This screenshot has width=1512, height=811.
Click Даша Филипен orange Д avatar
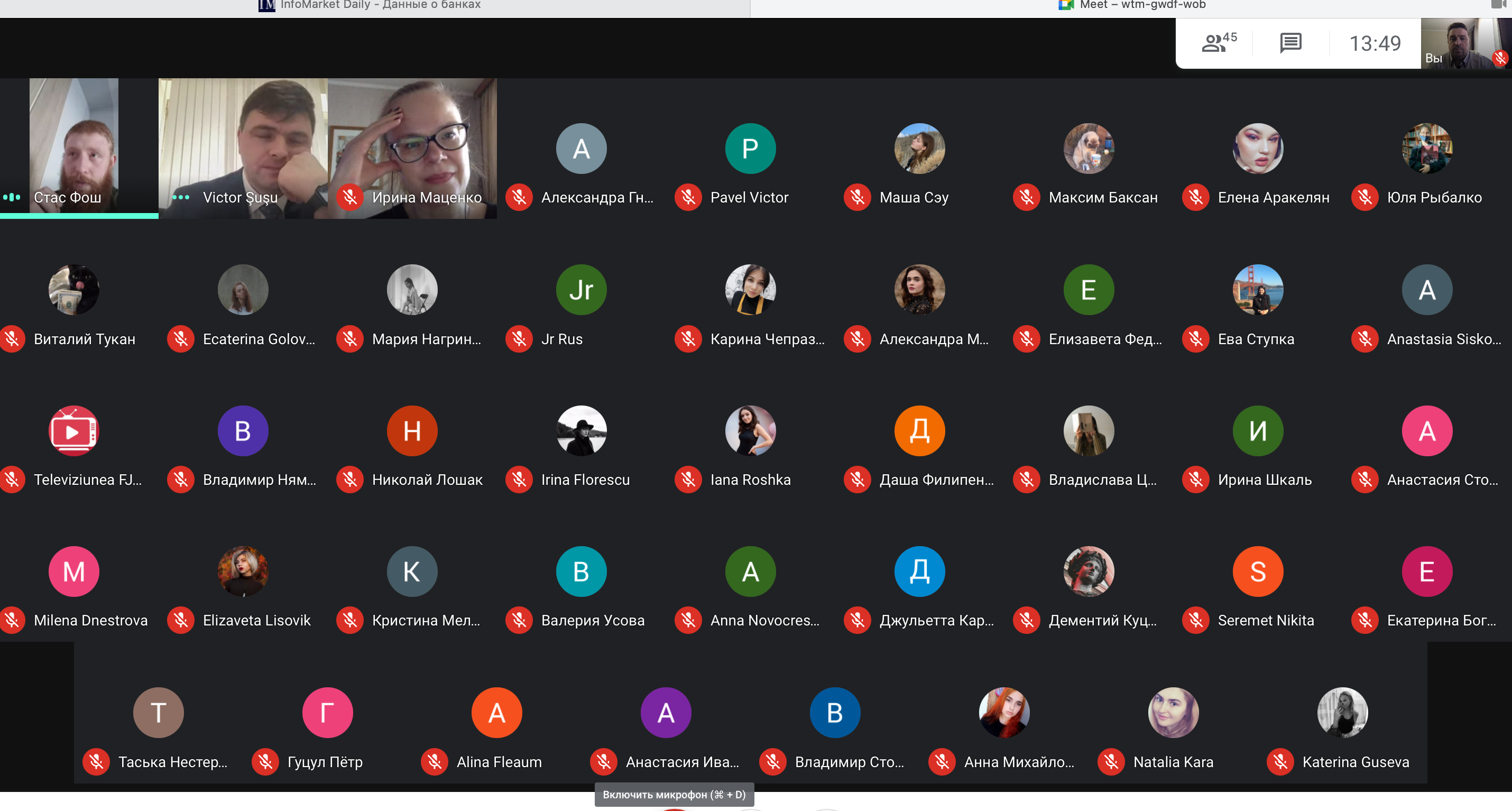click(919, 431)
